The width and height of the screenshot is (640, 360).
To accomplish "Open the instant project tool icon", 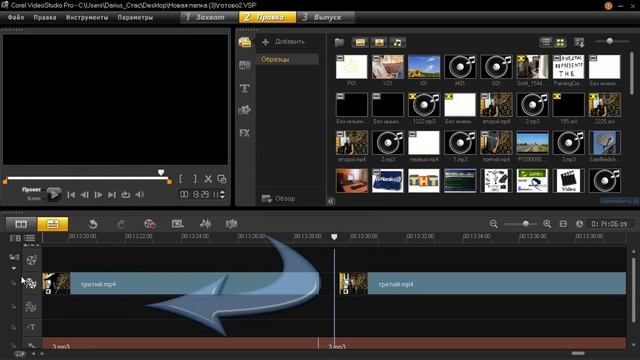I will [x=178, y=224].
